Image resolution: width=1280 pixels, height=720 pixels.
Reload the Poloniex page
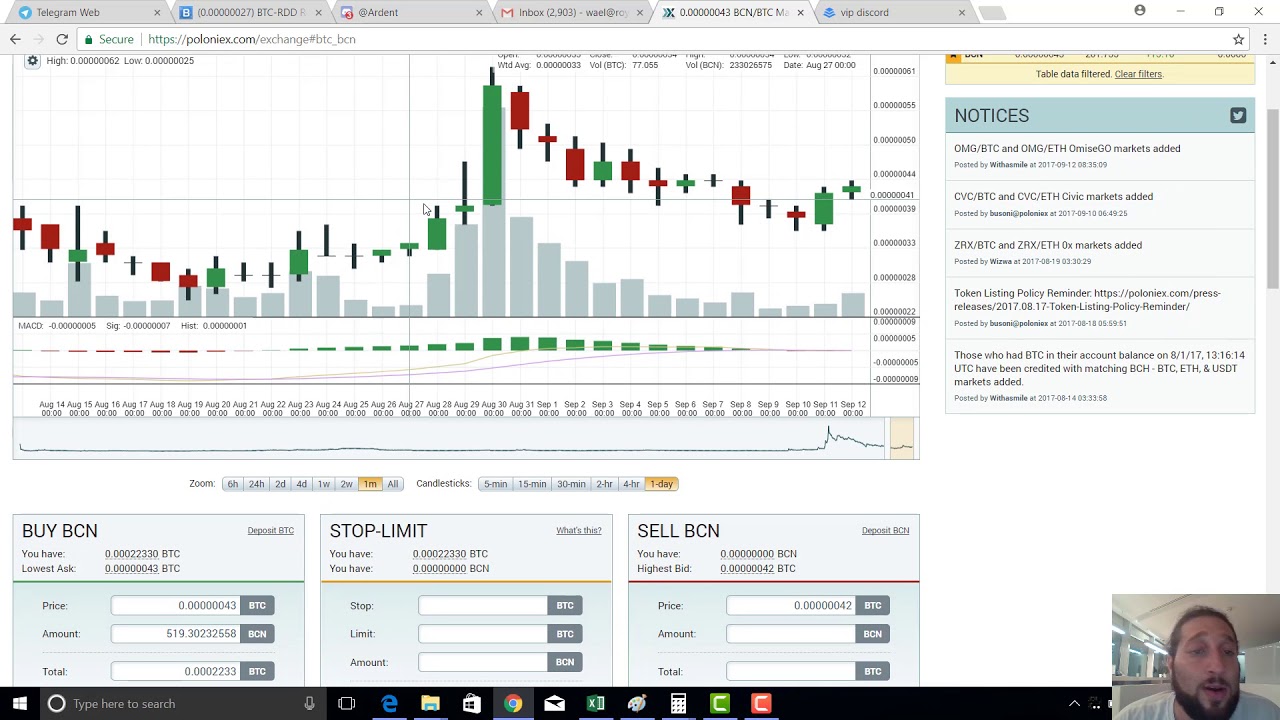click(x=62, y=39)
